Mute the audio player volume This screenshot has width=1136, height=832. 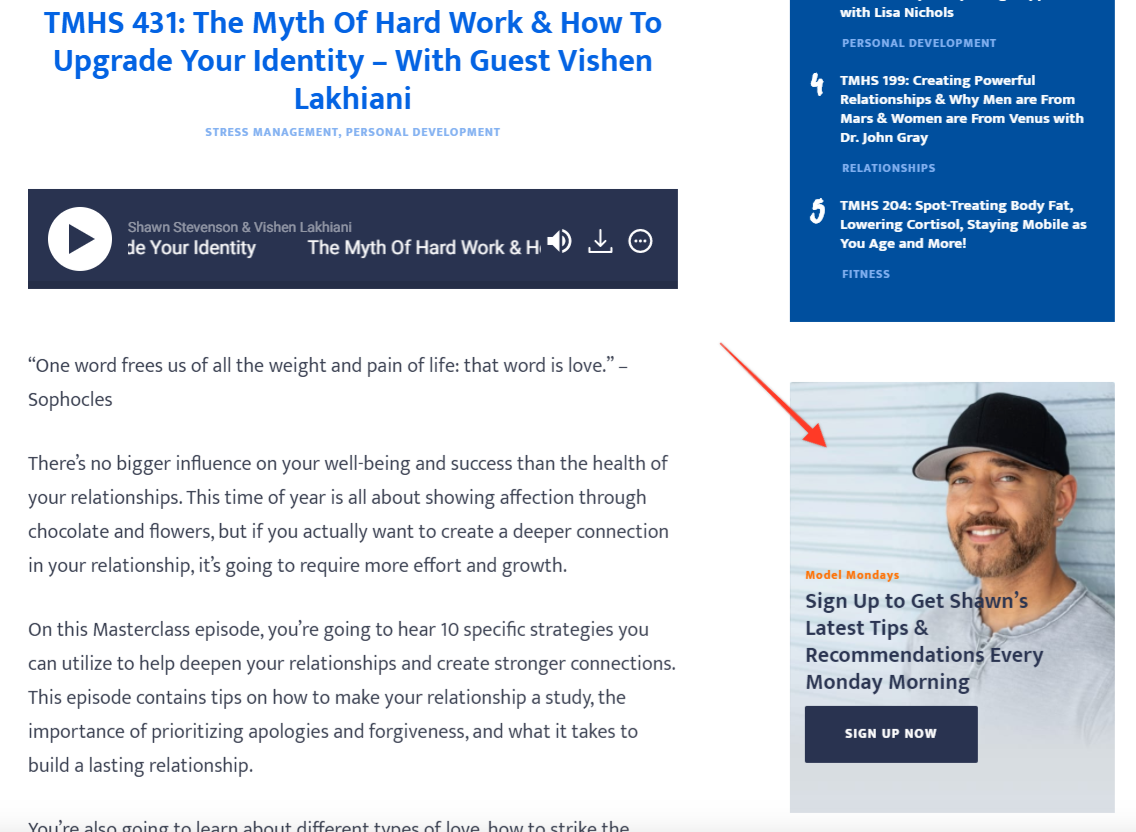point(560,241)
